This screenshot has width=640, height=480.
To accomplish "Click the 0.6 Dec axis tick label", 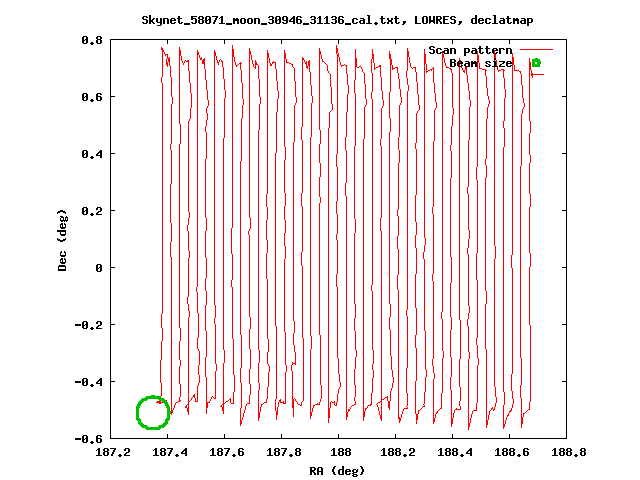I will click(92, 97).
